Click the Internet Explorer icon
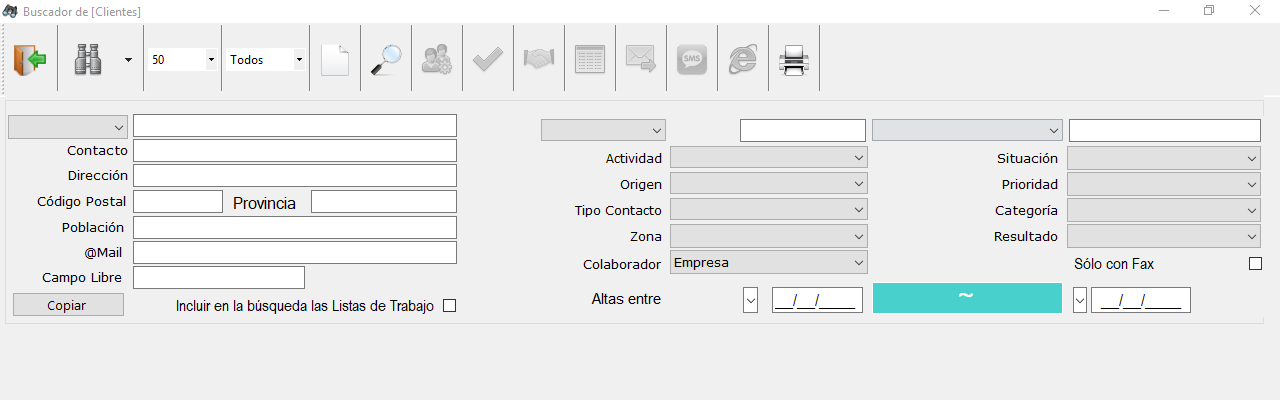1280x400 pixels. 743,60
